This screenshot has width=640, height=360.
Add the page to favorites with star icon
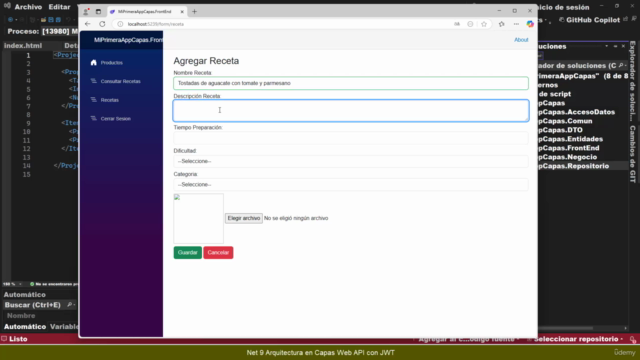[484, 24]
